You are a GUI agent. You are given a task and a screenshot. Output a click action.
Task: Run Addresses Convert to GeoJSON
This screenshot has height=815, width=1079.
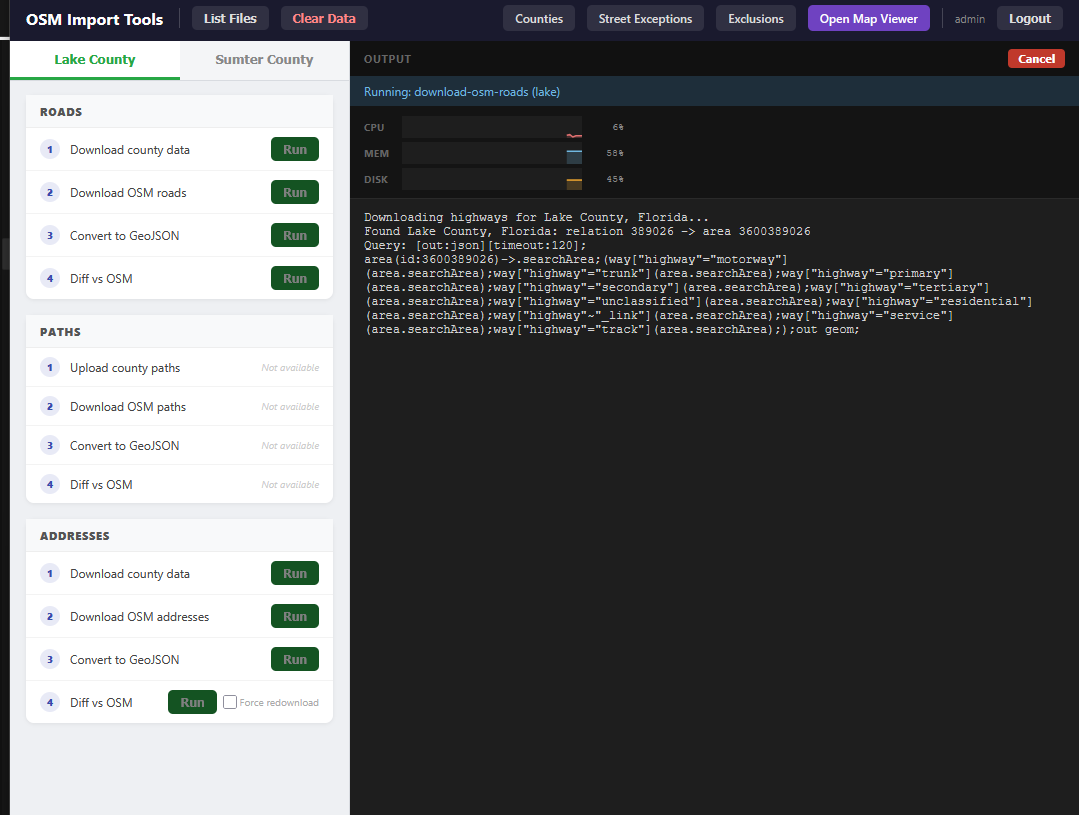pos(295,659)
